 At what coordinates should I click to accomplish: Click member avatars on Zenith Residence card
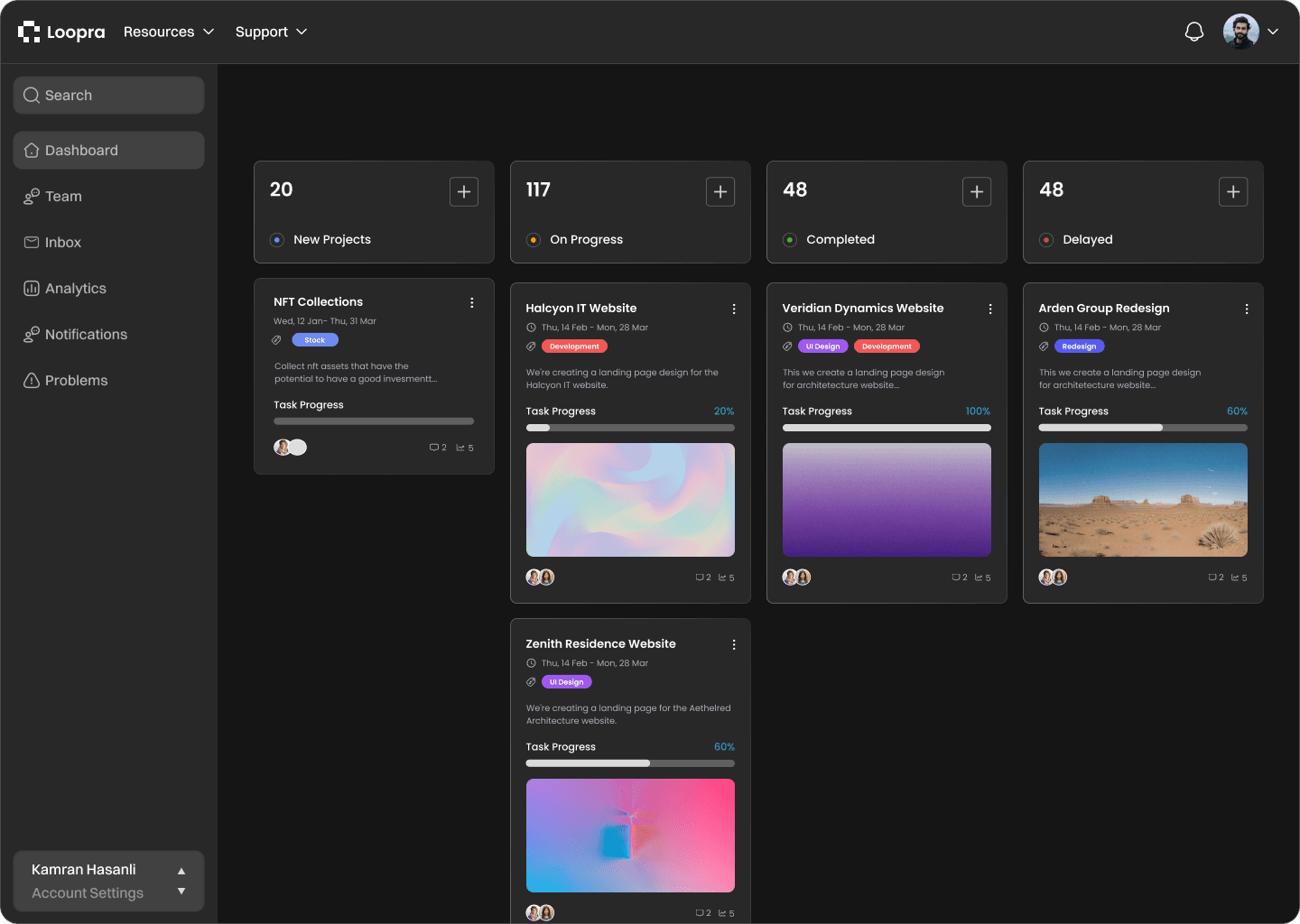[x=540, y=912]
